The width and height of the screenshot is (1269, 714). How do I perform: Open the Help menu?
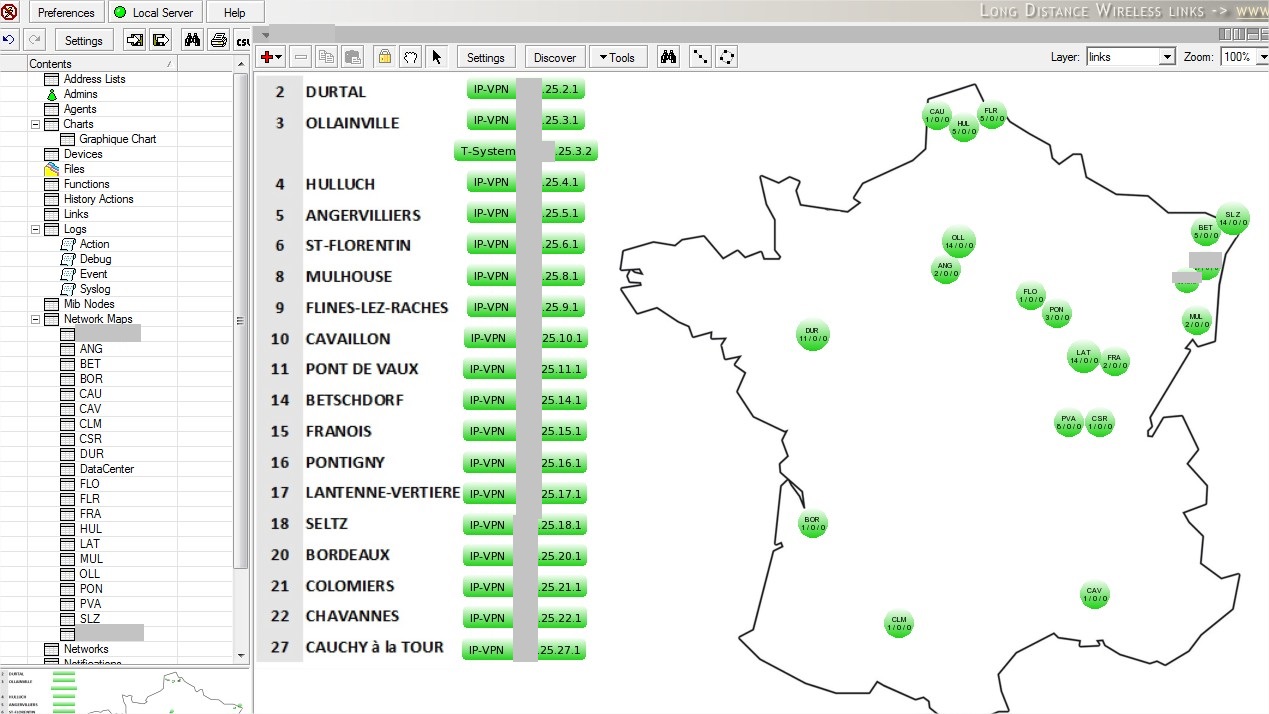pyautogui.click(x=235, y=13)
